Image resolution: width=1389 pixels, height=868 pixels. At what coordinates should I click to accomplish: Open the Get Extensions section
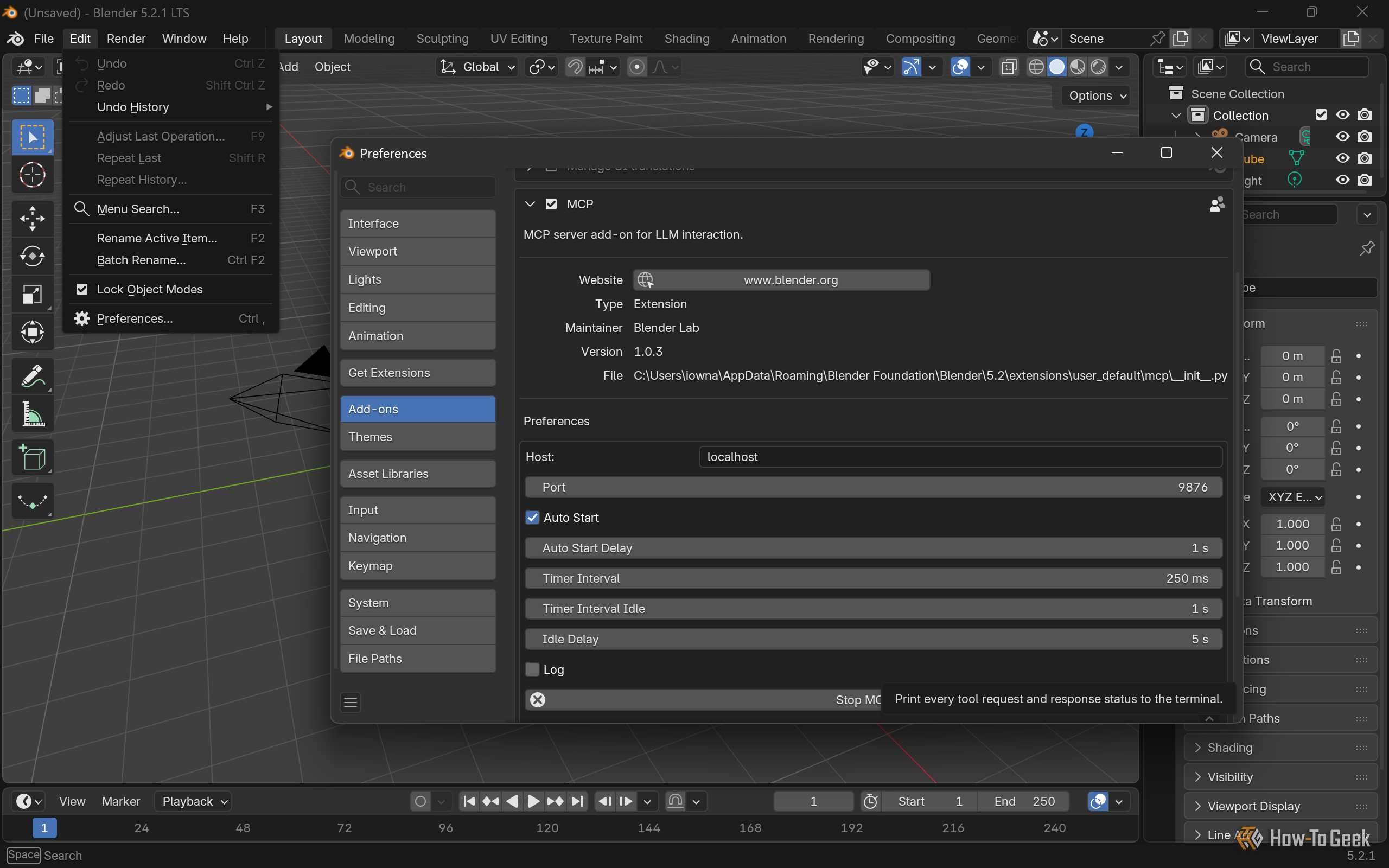point(418,373)
